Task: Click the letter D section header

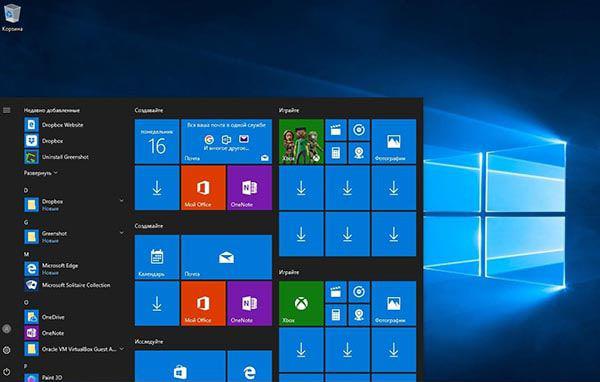Action: (26, 190)
